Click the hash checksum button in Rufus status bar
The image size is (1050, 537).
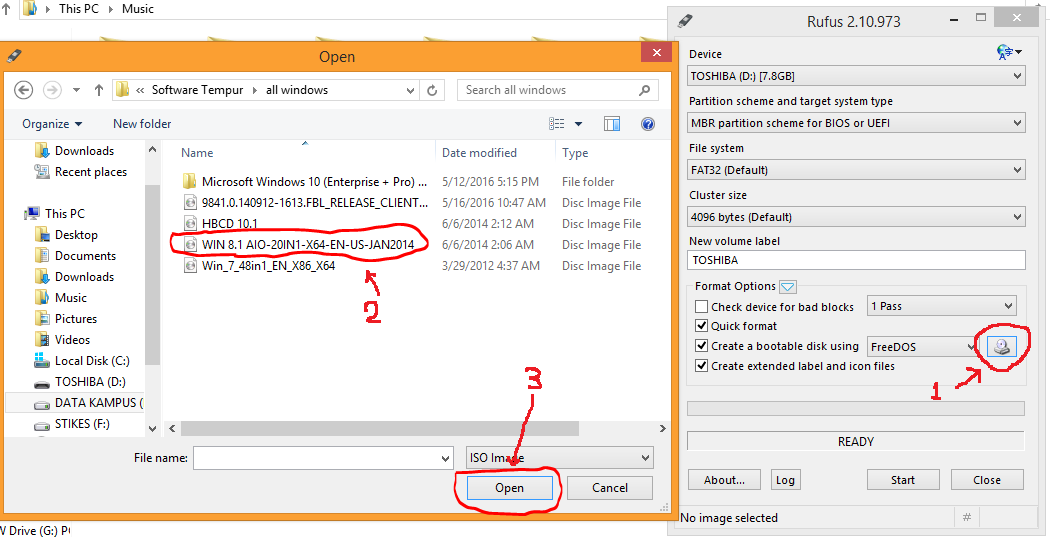point(966,517)
